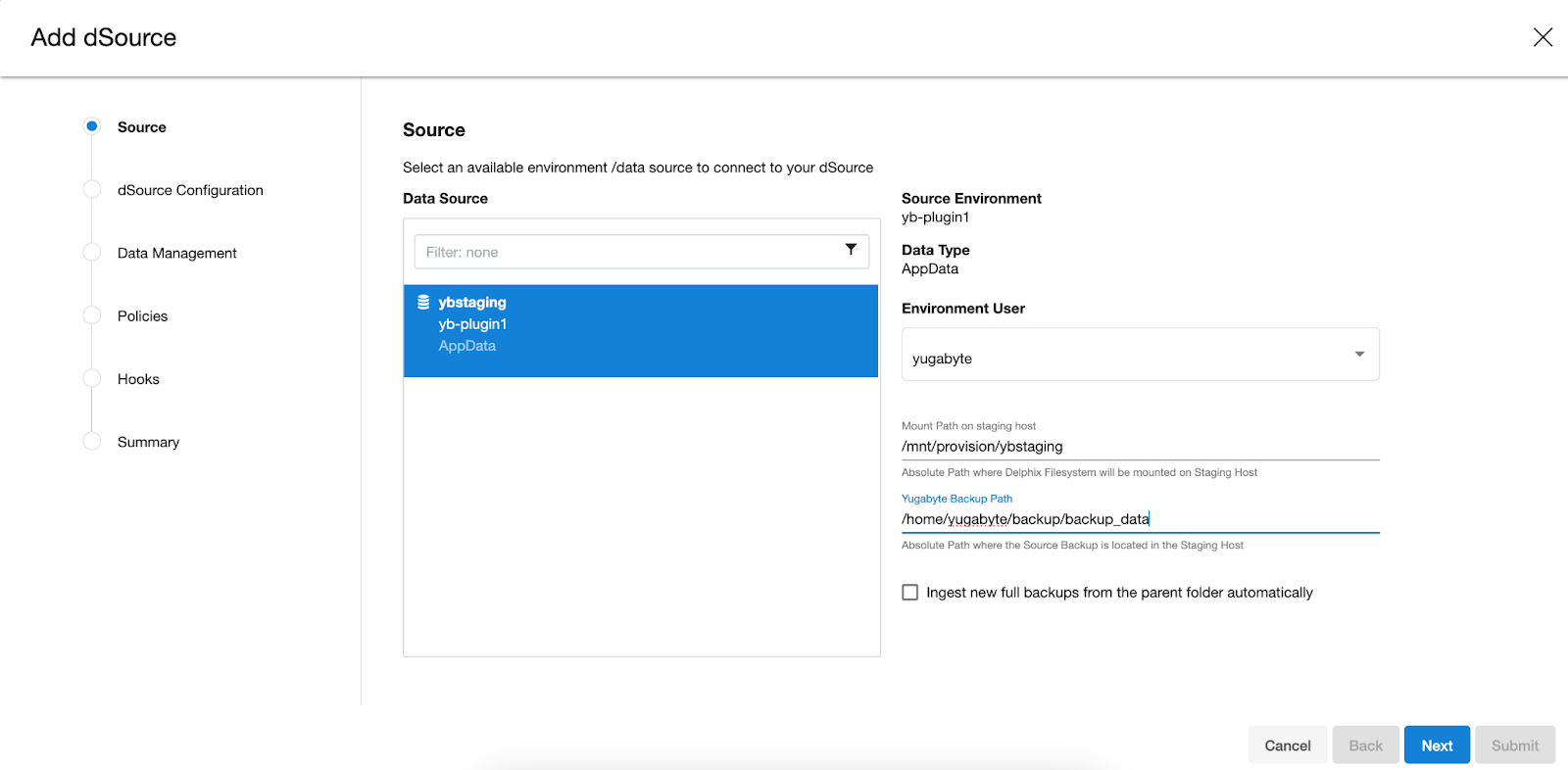Enable ingest new full backups automatically checkbox

coord(910,593)
